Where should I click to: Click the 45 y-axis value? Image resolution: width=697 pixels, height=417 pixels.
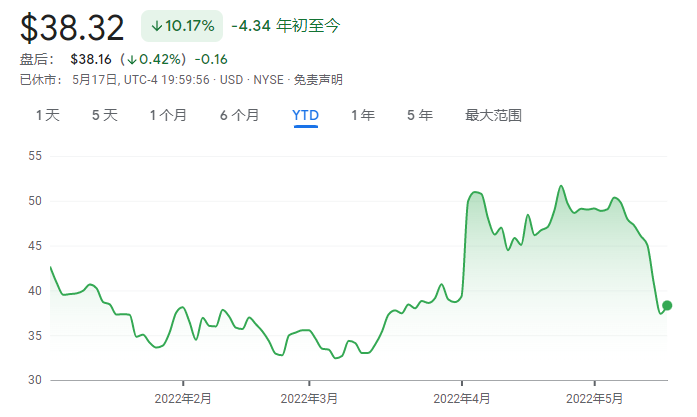click(x=35, y=246)
